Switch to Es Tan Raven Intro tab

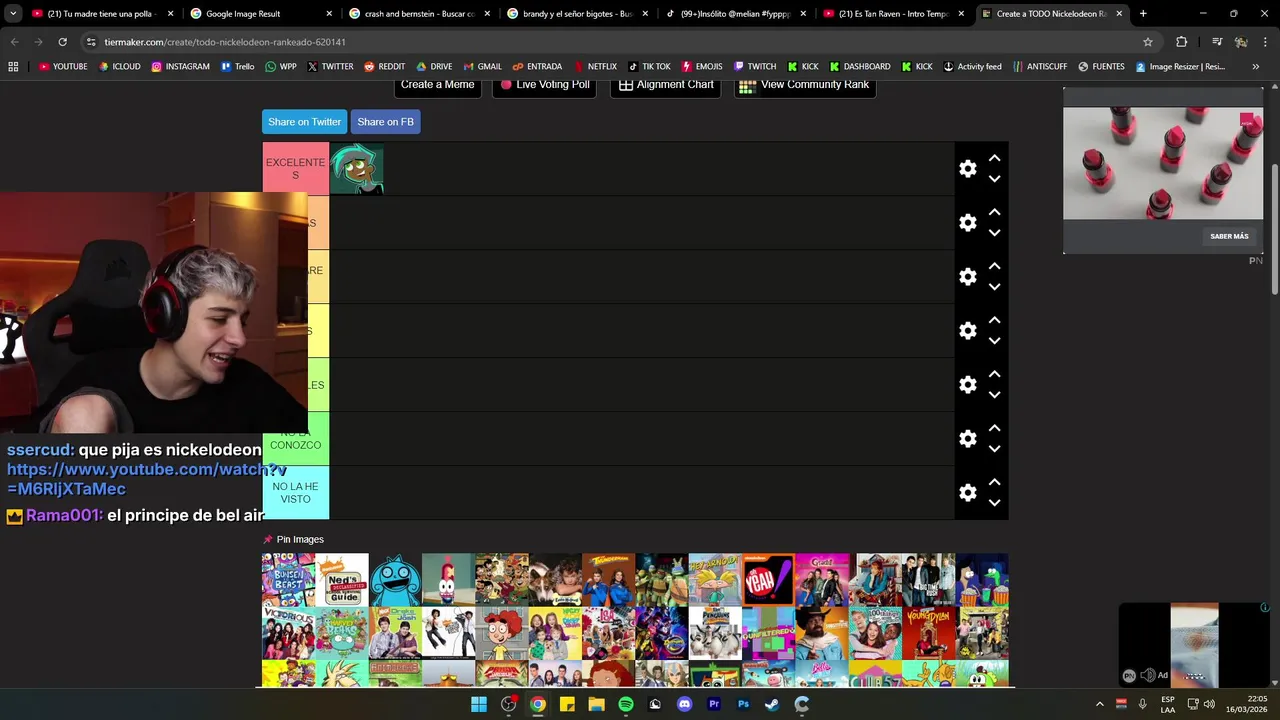[x=893, y=14]
